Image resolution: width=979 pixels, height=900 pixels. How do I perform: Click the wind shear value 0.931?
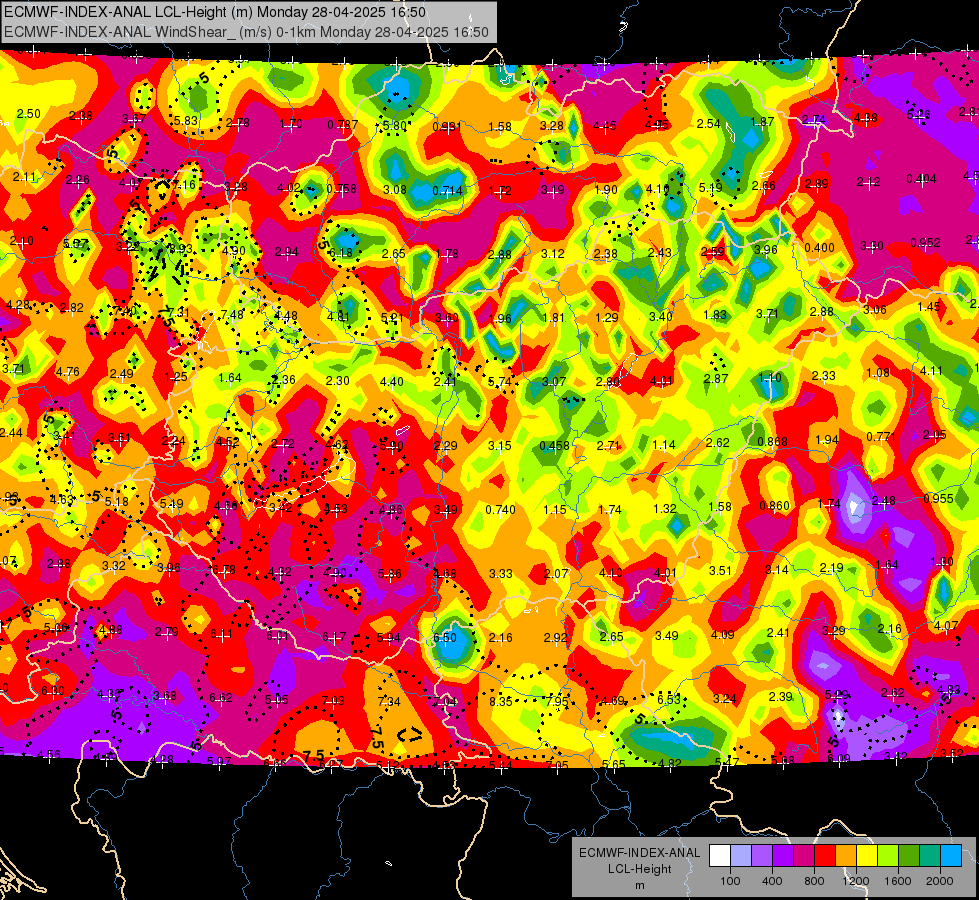tap(447, 127)
